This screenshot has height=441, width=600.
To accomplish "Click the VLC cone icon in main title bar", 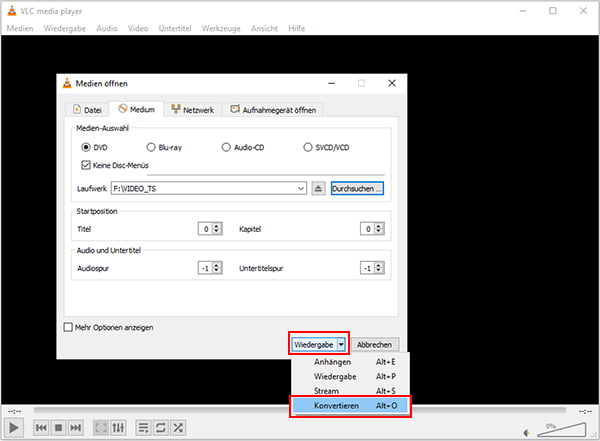I will click(12, 11).
